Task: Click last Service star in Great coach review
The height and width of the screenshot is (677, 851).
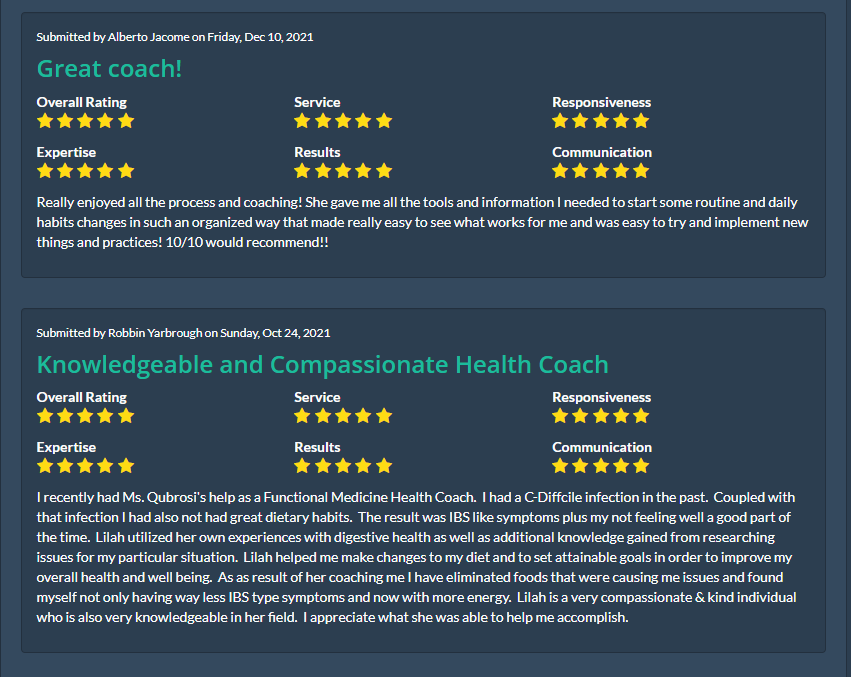Action: 384,121
